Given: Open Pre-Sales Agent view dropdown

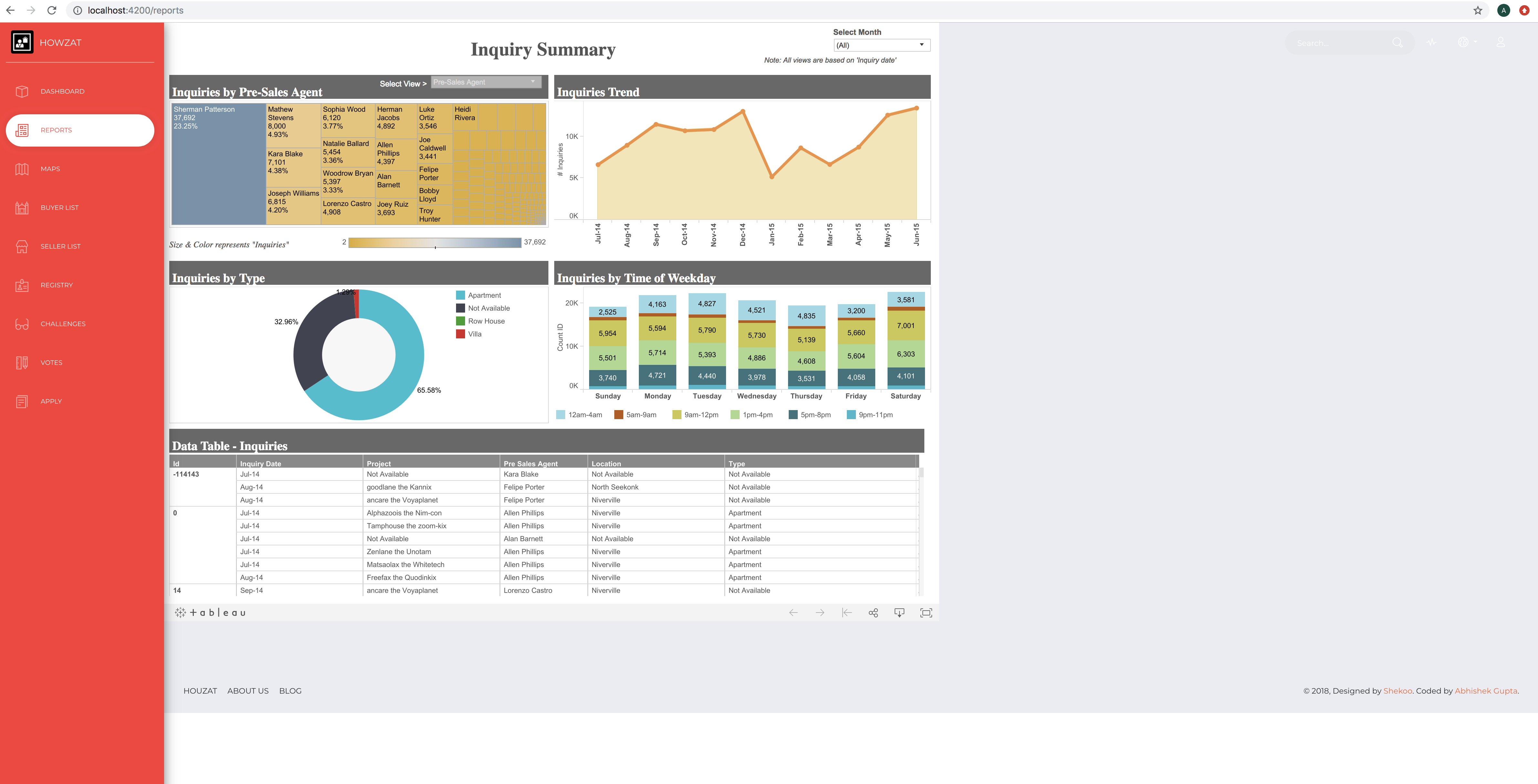Looking at the screenshot, I should point(485,82).
